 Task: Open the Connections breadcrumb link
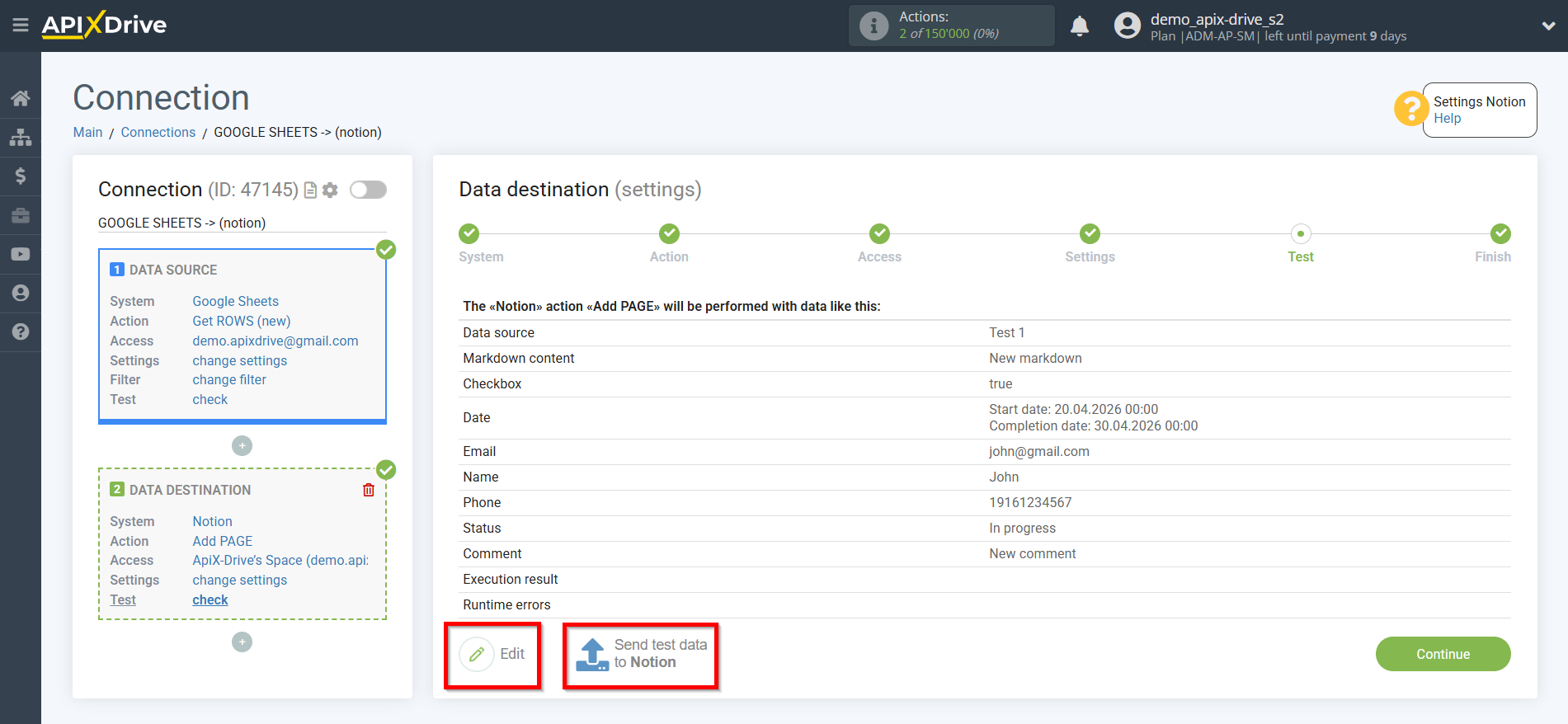[158, 132]
